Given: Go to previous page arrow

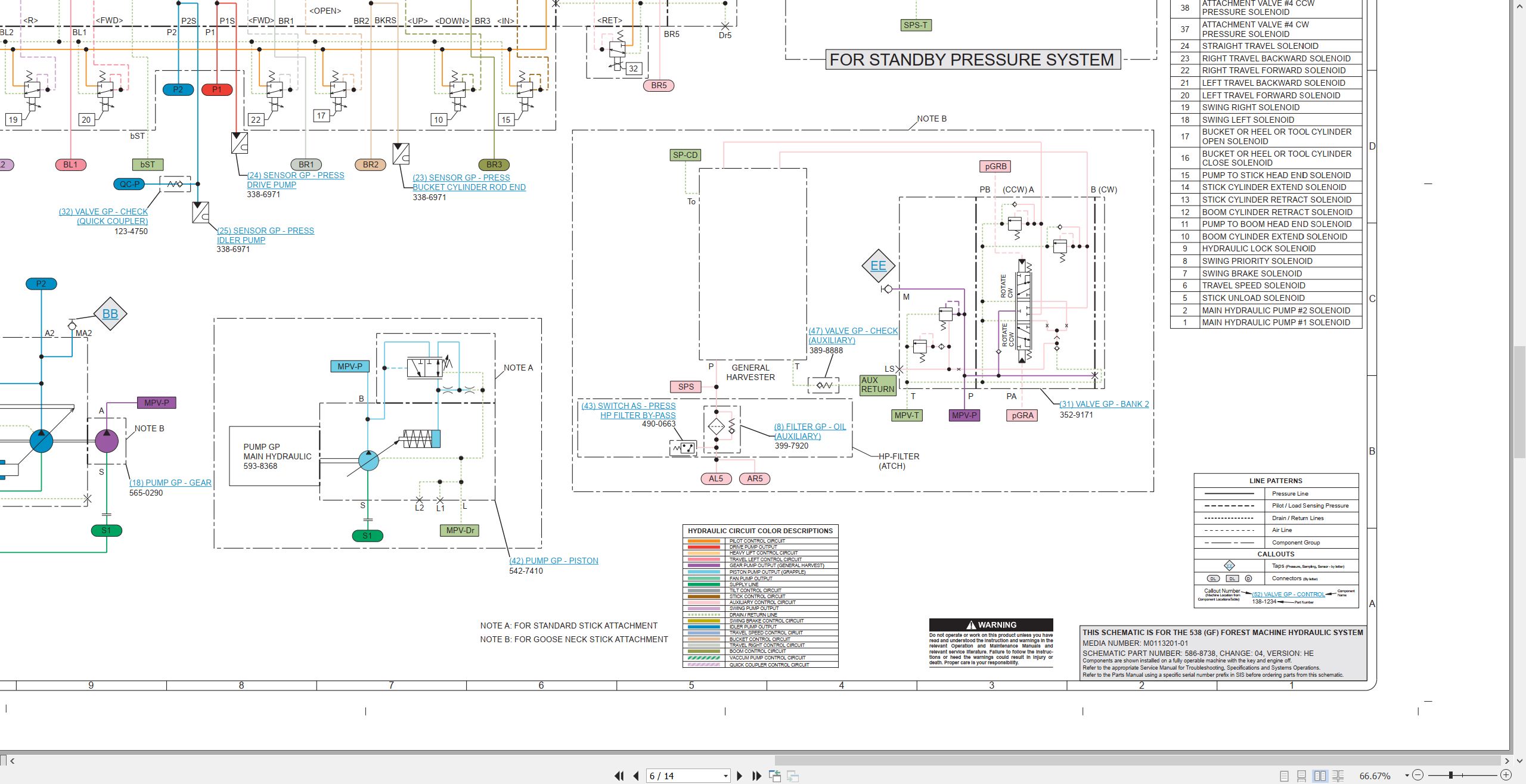Looking at the screenshot, I should (x=636, y=776).
